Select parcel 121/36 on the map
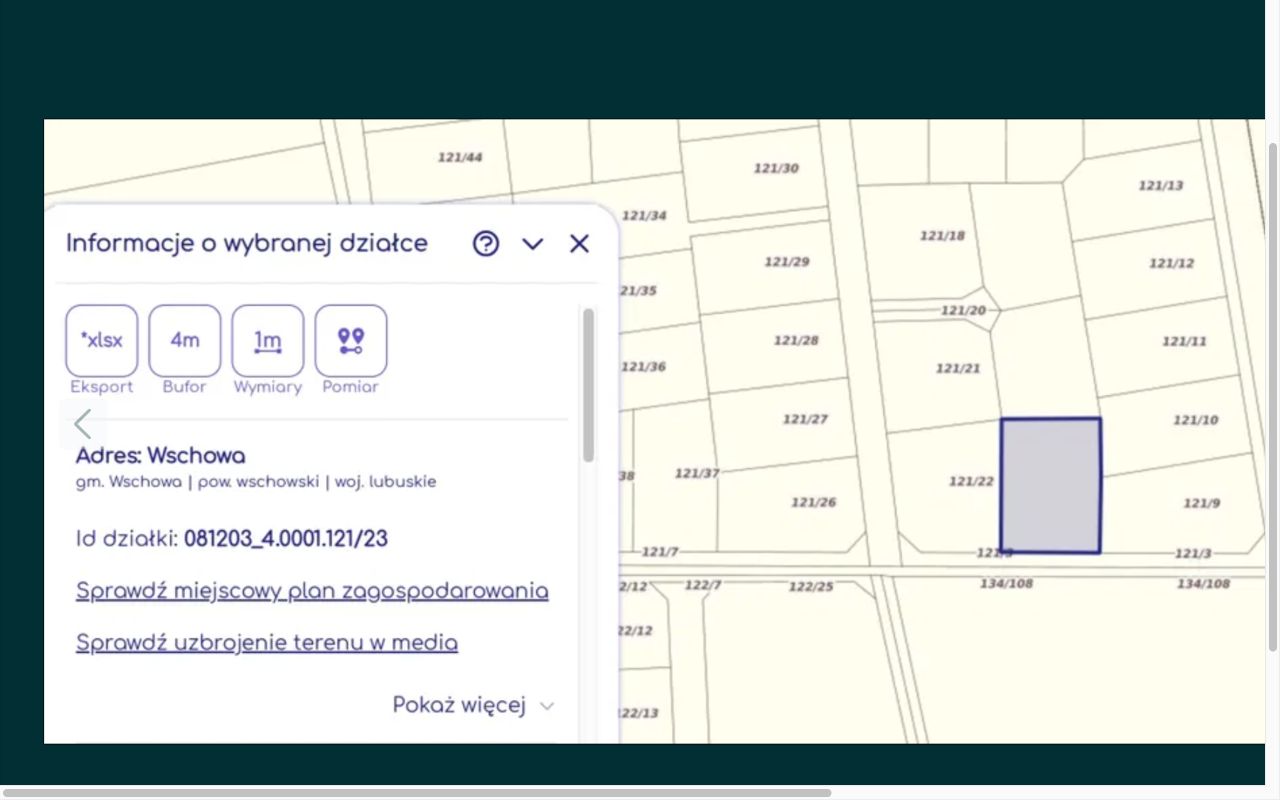The width and height of the screenshot is (1280, 800). click(x=643, y=366)
